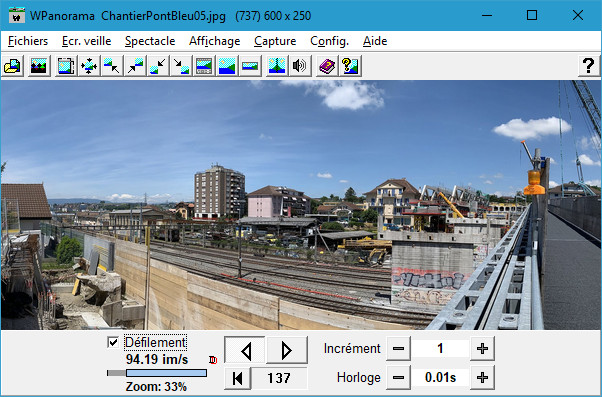This screenshot has width=602, height=397.
Task: Click the arrow pointing to the lower-left icon
Action: click(x=158, y=66)
